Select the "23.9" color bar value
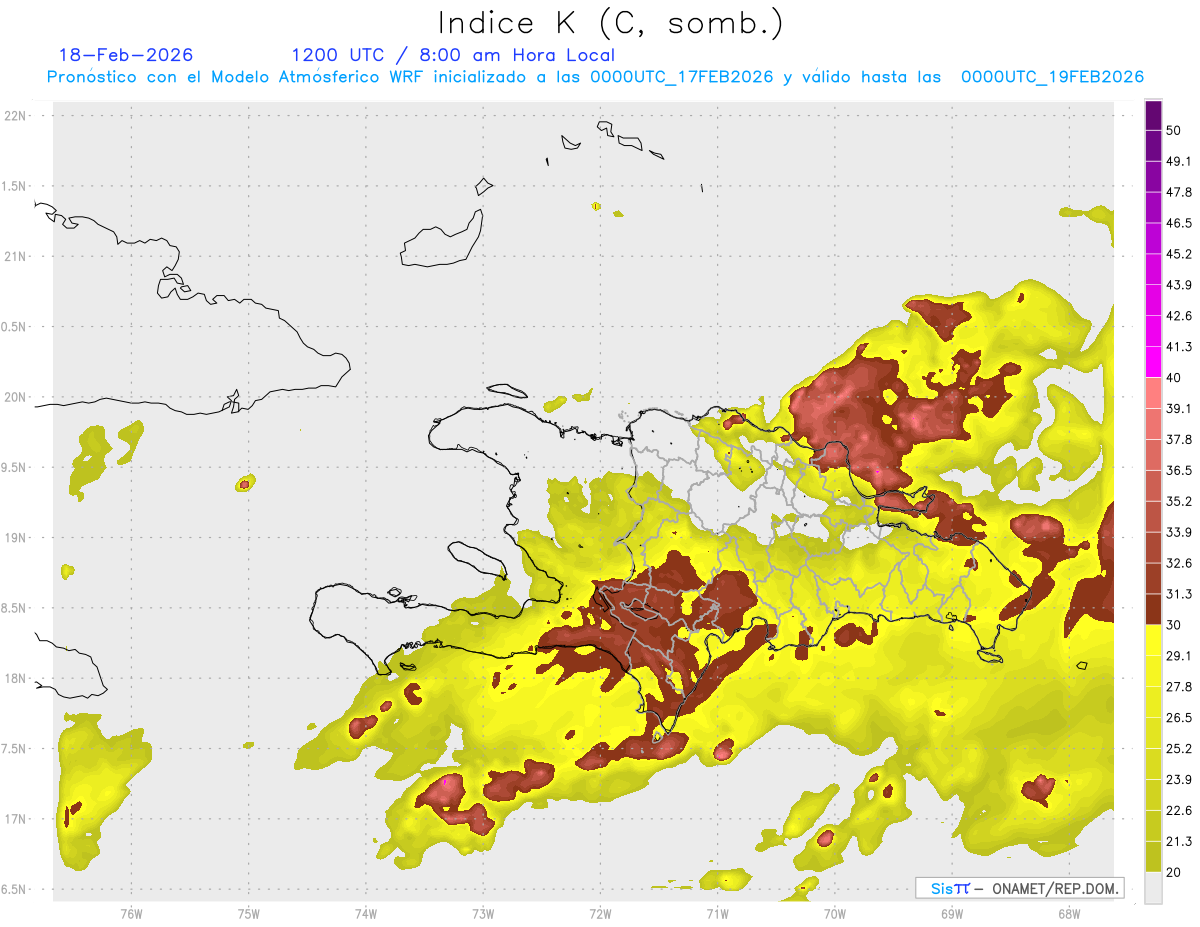The height and width of the screenshot is (927, 1200). coord(1179,780)
